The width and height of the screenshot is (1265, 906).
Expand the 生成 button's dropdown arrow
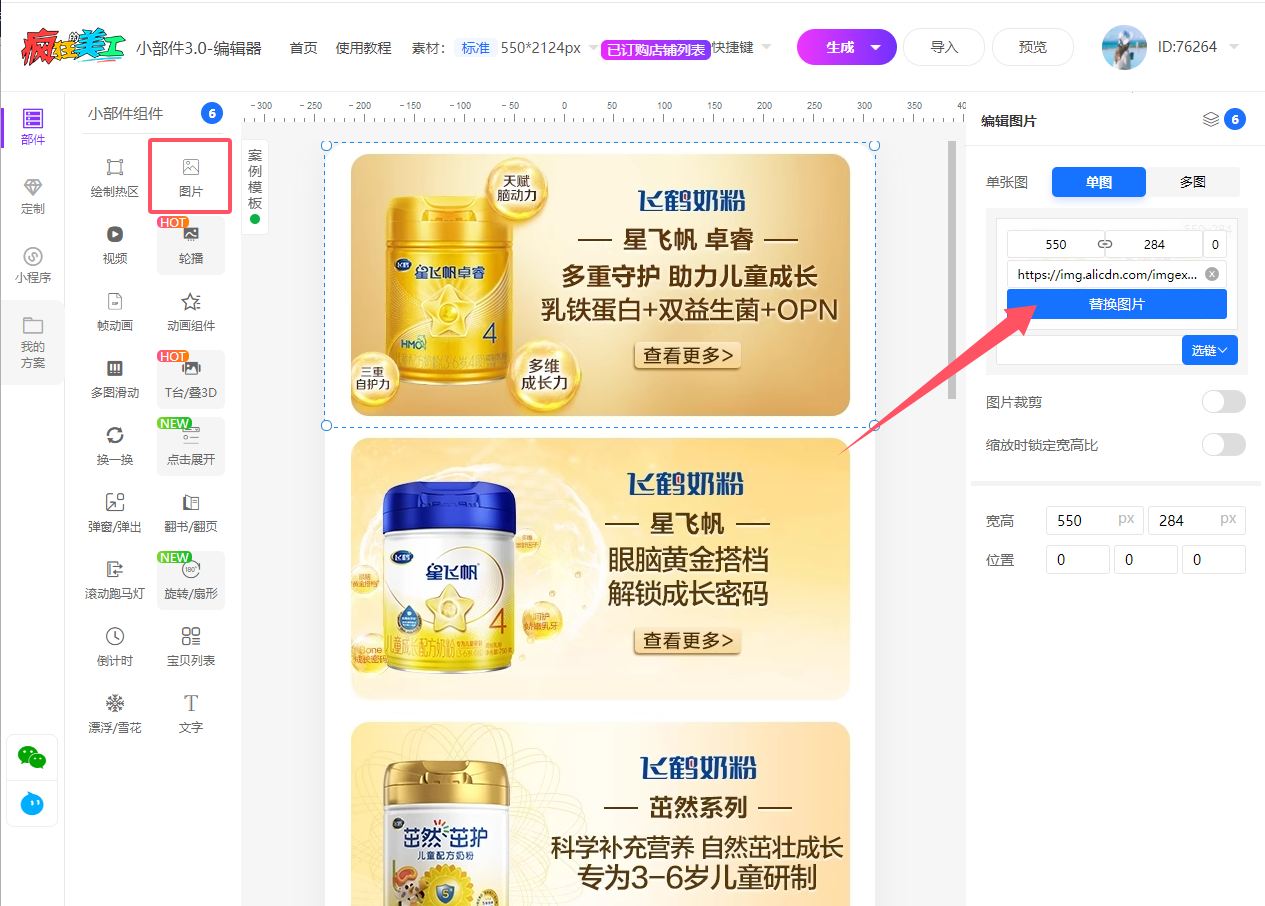[x=876, y=47]
